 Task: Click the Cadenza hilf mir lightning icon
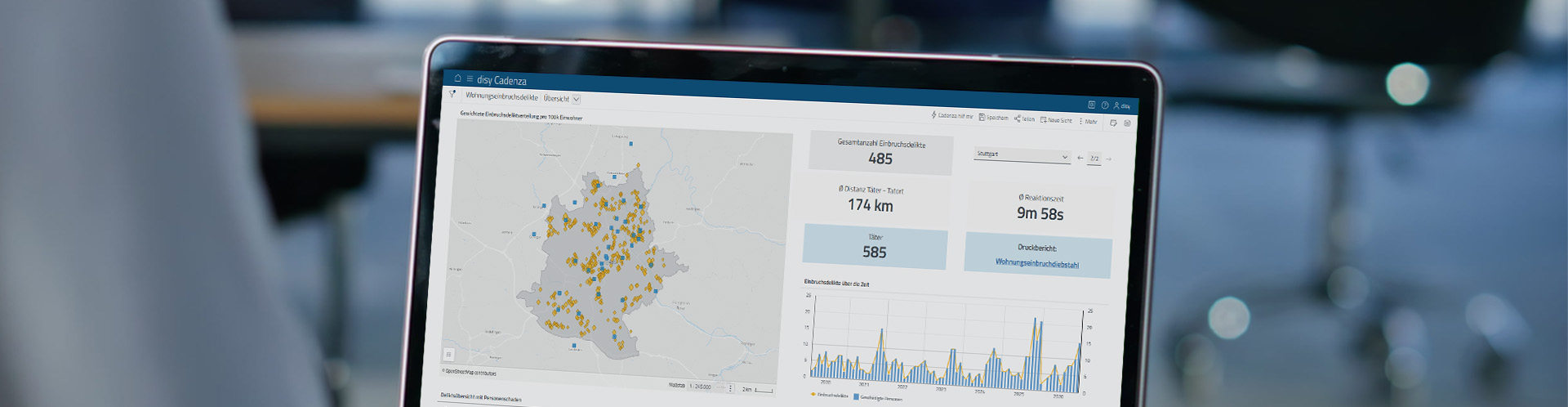(934, 115)
